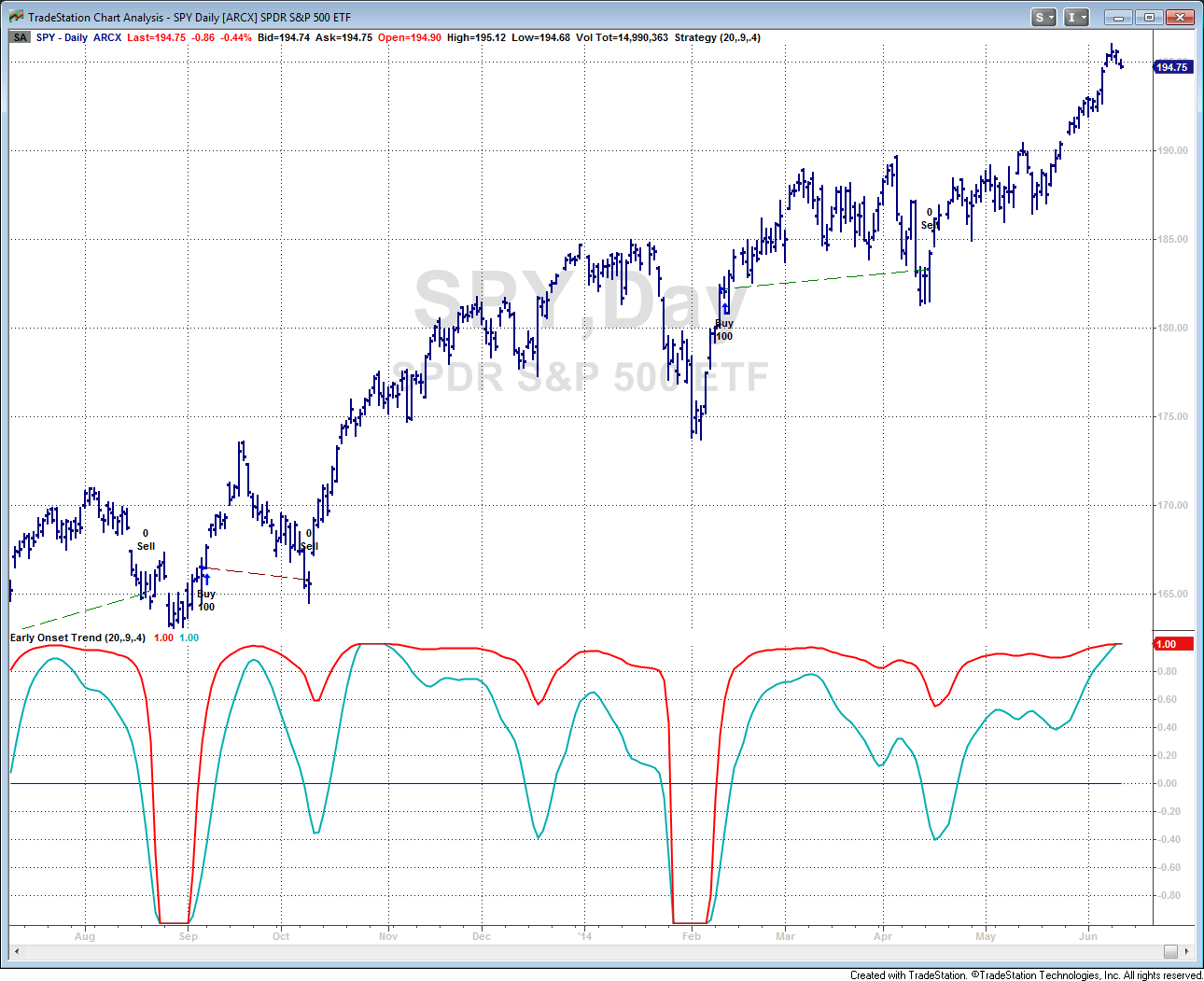Click the 'Low=194.68' value
The height and width of the screenshot is (981, 1204).
point(540,37)
